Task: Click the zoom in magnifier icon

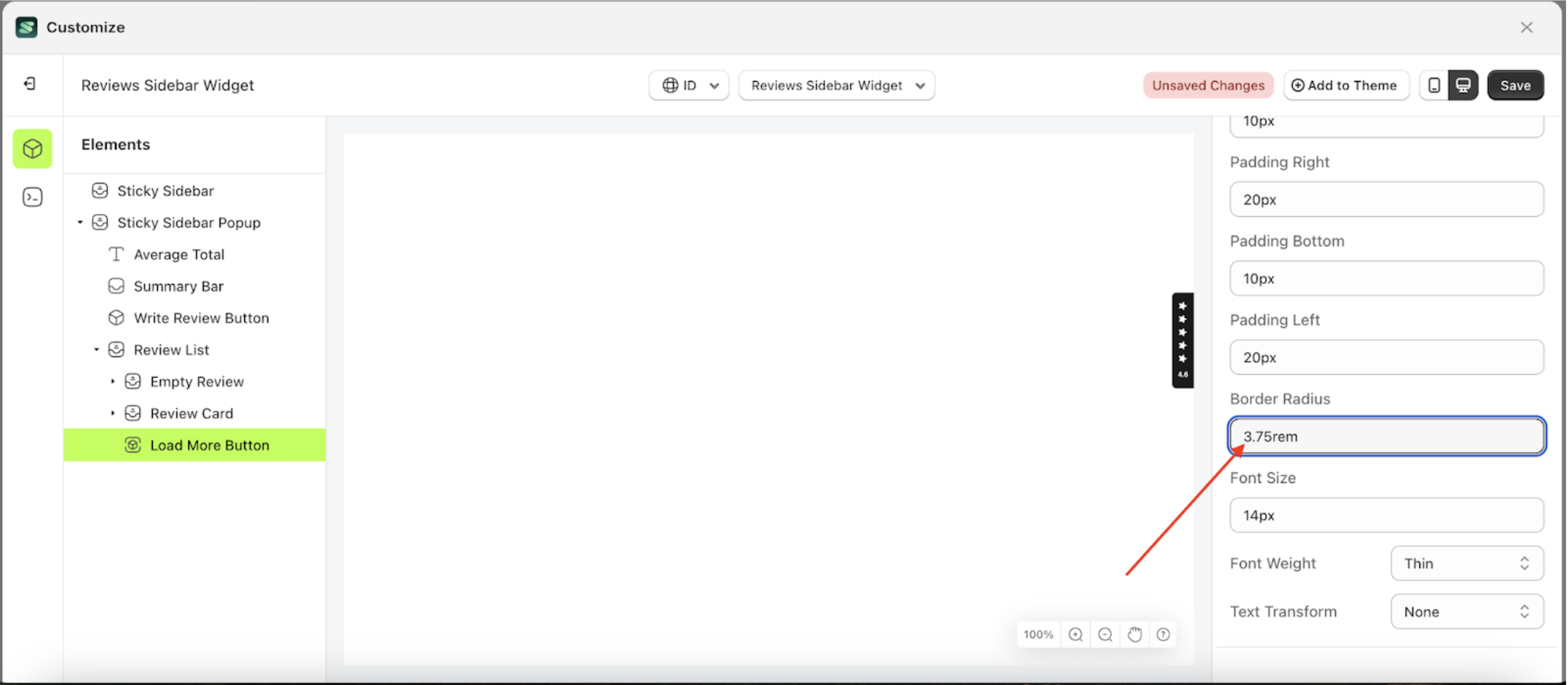Action: [1075, 634]
